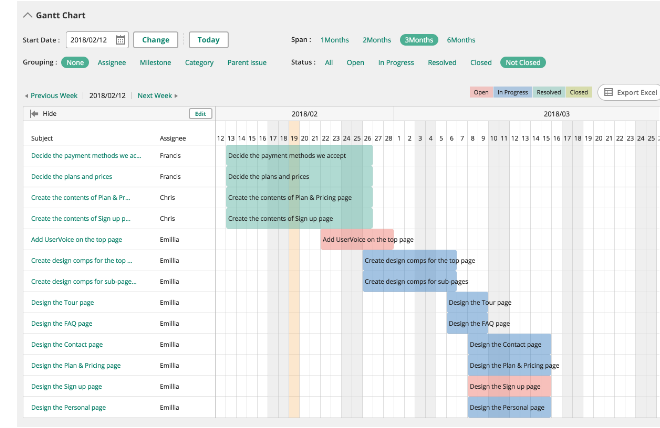Click the Hide columns arrow icon
Image resolution: width=660 pixels, height=428 pixels.
[x=34, y=114]
